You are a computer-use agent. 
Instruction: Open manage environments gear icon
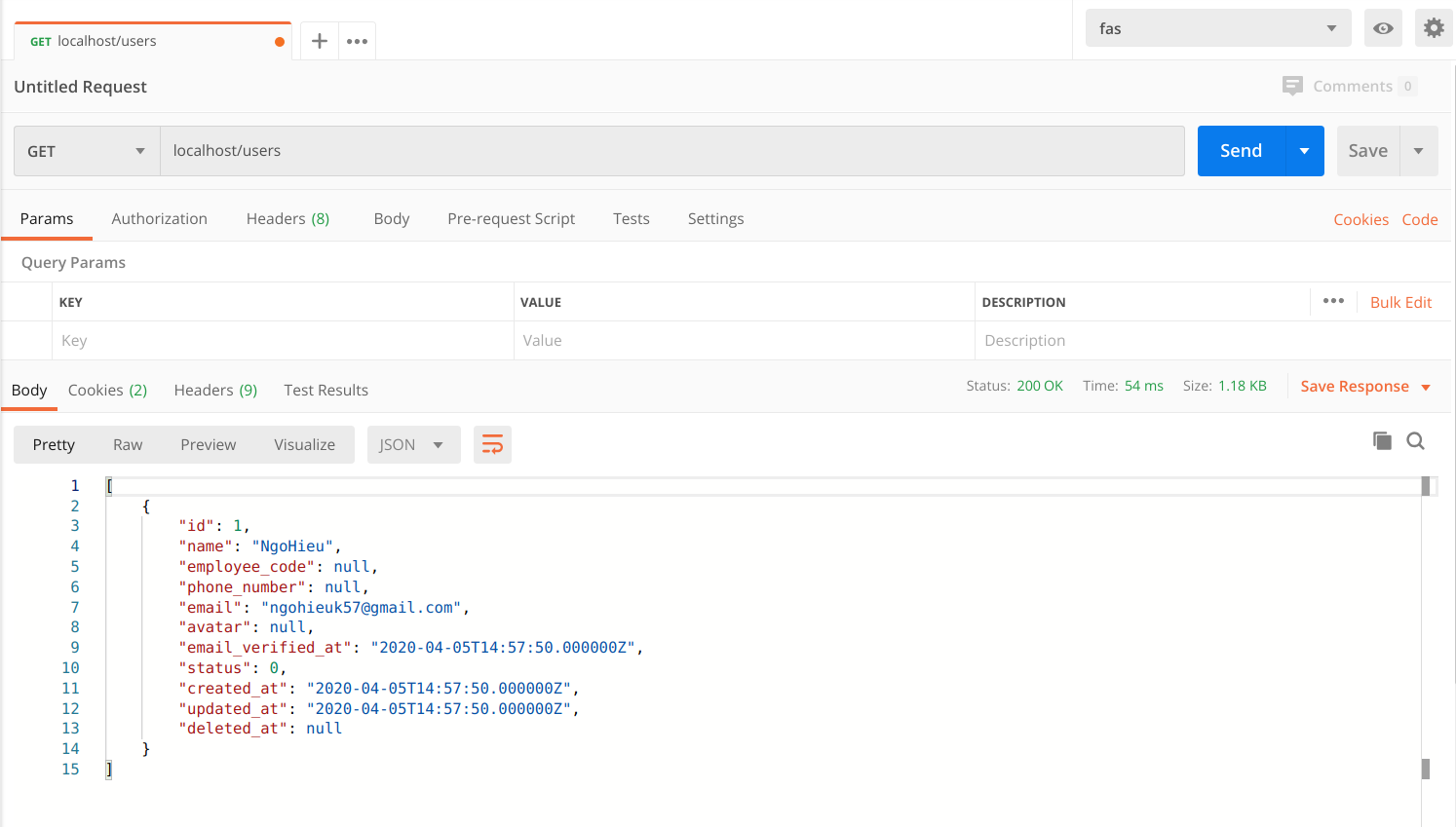point(1433,28)
